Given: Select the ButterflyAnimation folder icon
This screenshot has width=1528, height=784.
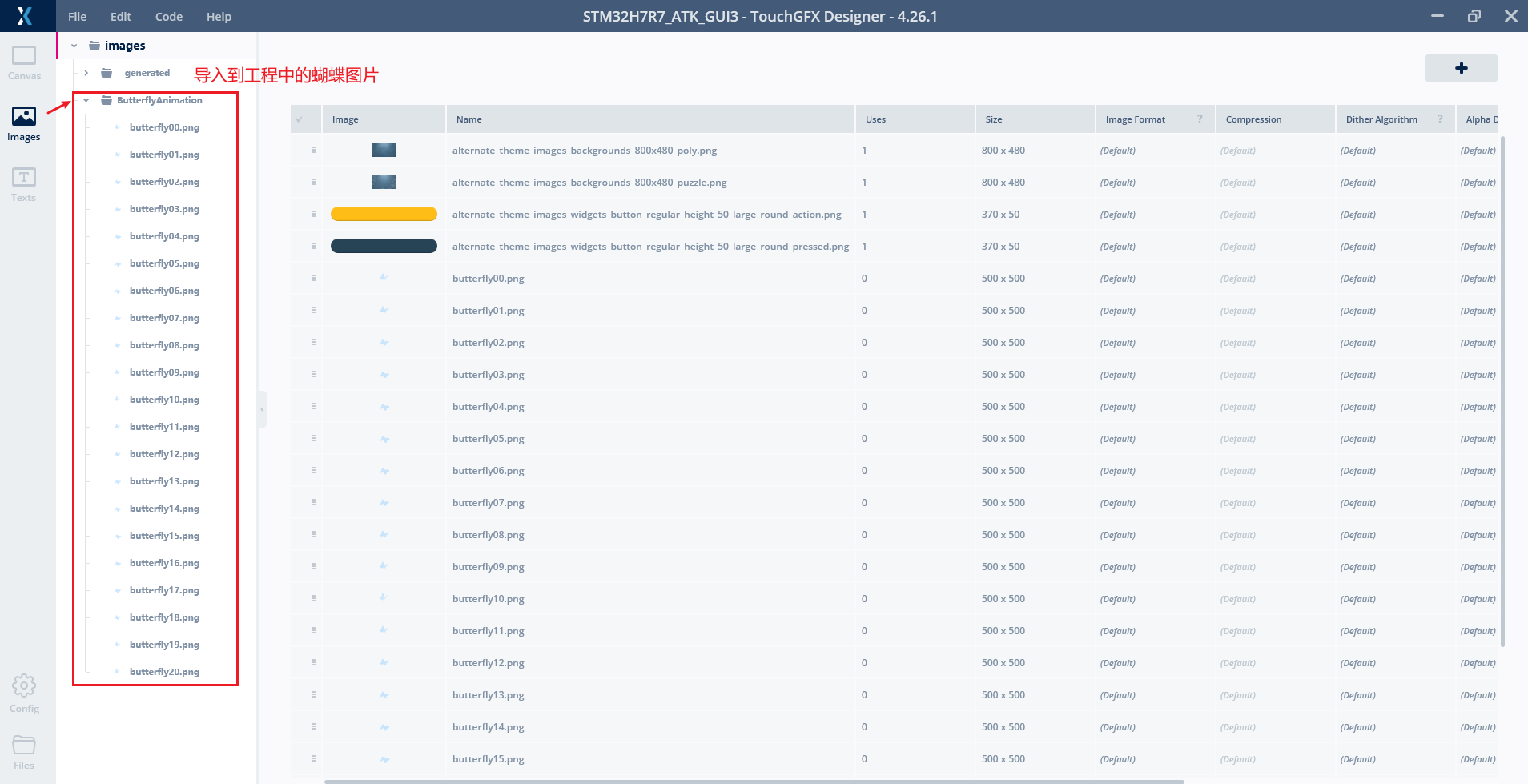Looking at the screenshot, I should point(107,100).
